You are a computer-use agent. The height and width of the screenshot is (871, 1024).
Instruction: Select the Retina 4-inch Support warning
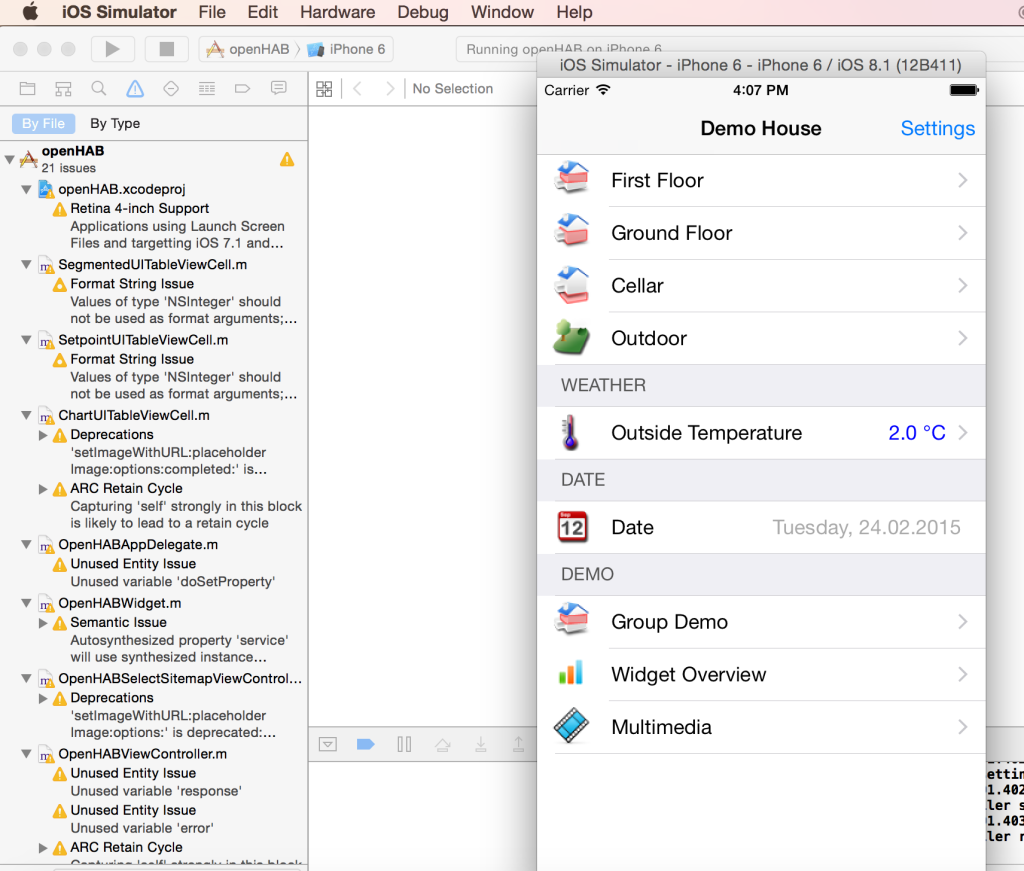pos(176,225)
